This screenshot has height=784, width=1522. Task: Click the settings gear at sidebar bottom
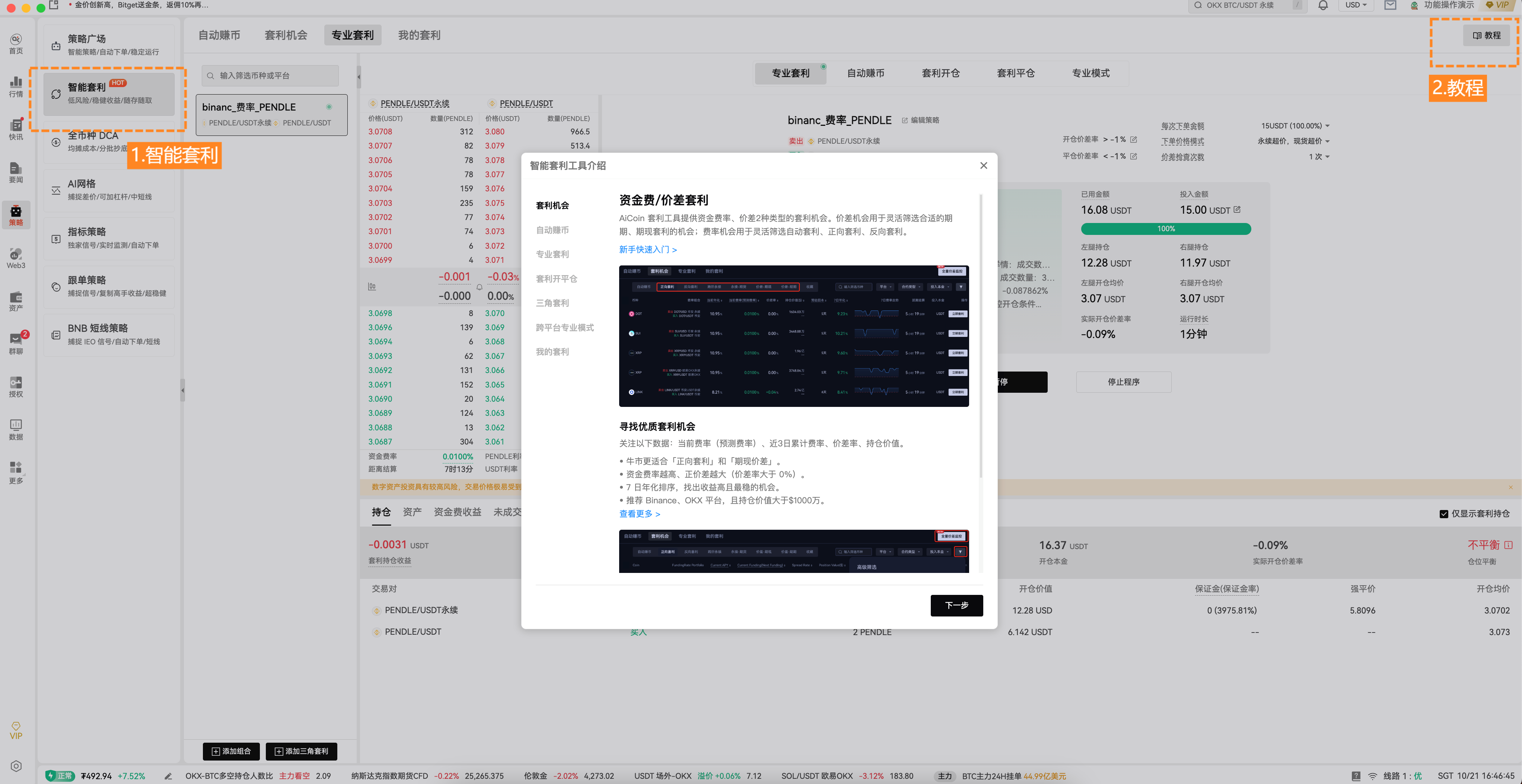[16, 766]
